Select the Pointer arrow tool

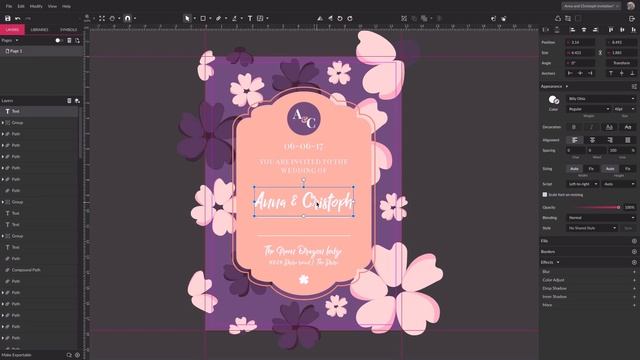click(187, 18)
